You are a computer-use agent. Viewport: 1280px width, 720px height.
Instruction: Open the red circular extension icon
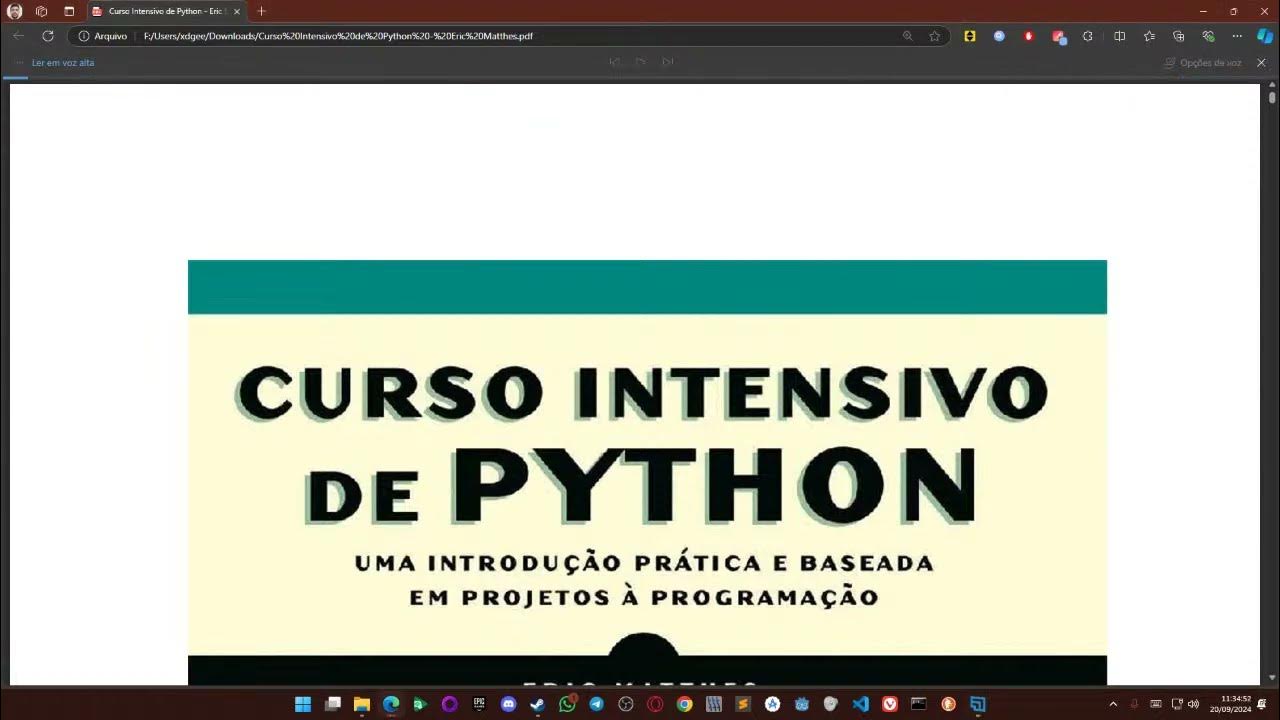coord(1028,36)
